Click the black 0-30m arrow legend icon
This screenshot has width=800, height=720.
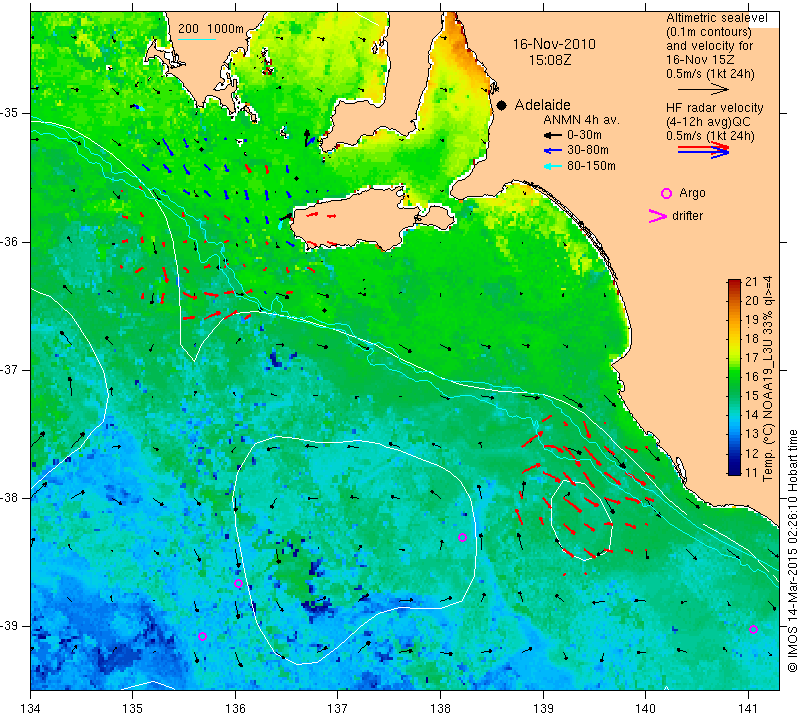(x=553, y=135)
